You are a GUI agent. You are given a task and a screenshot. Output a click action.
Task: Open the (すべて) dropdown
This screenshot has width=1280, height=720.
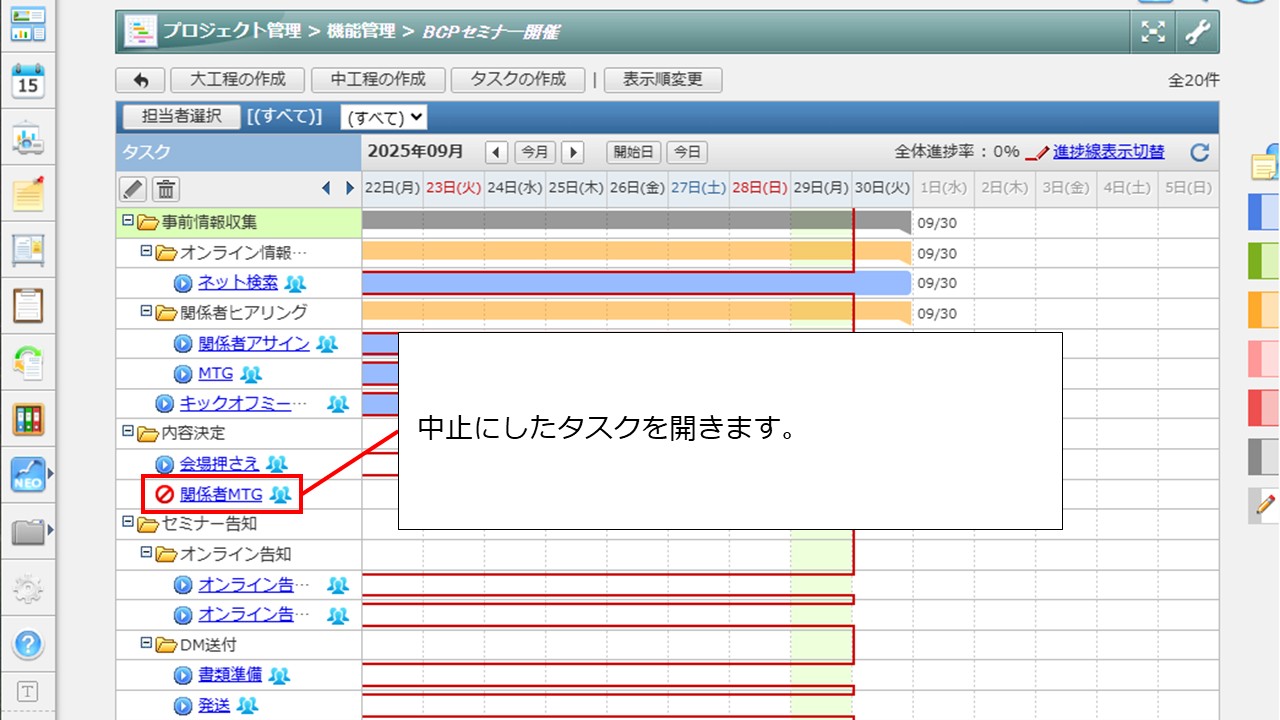(x=384, y=118)
